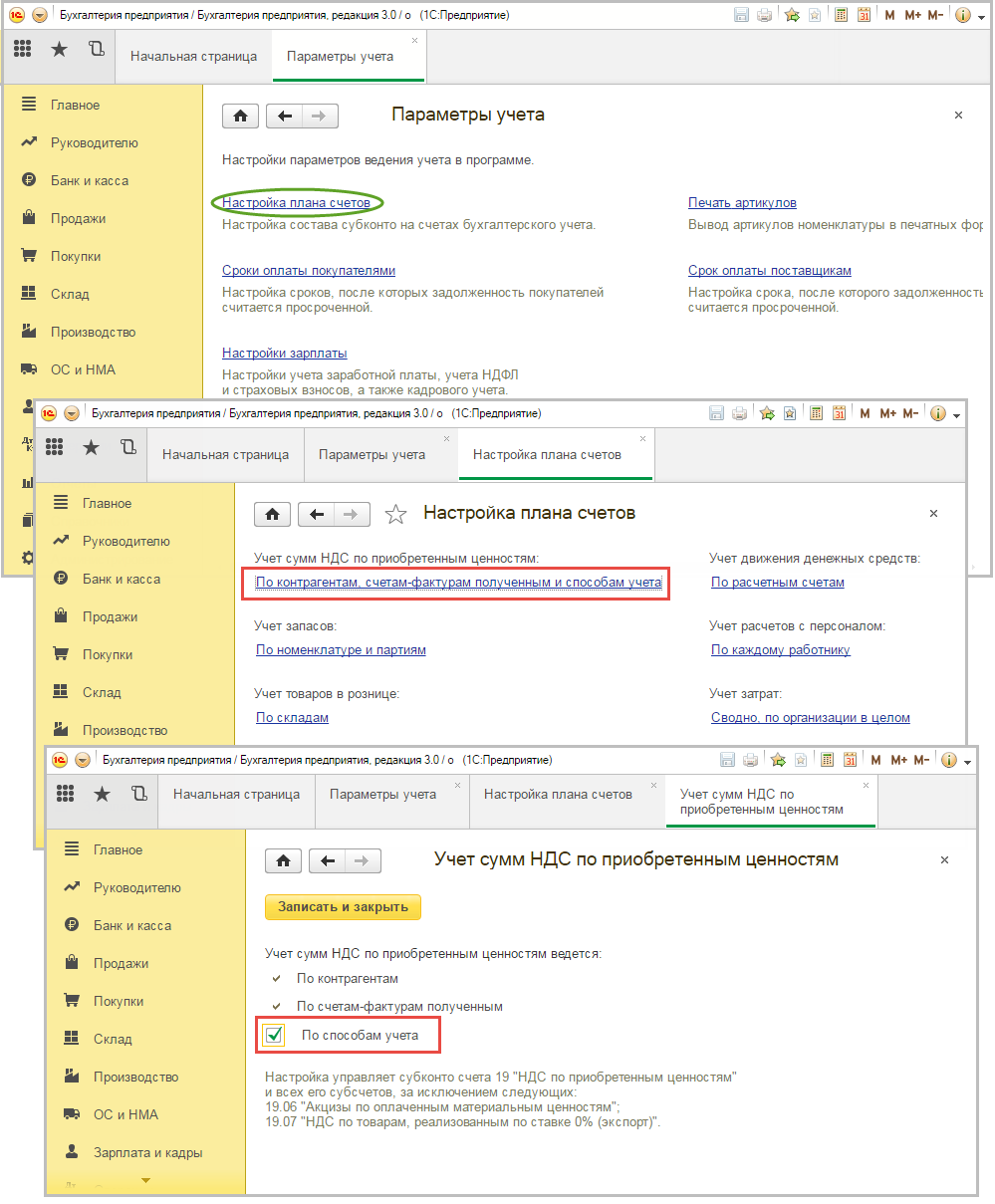This screenshot has width=995, height=1204.
Task: Open По контрагентам, счетам-фактурам полученным link
Action: pos(458,582)
